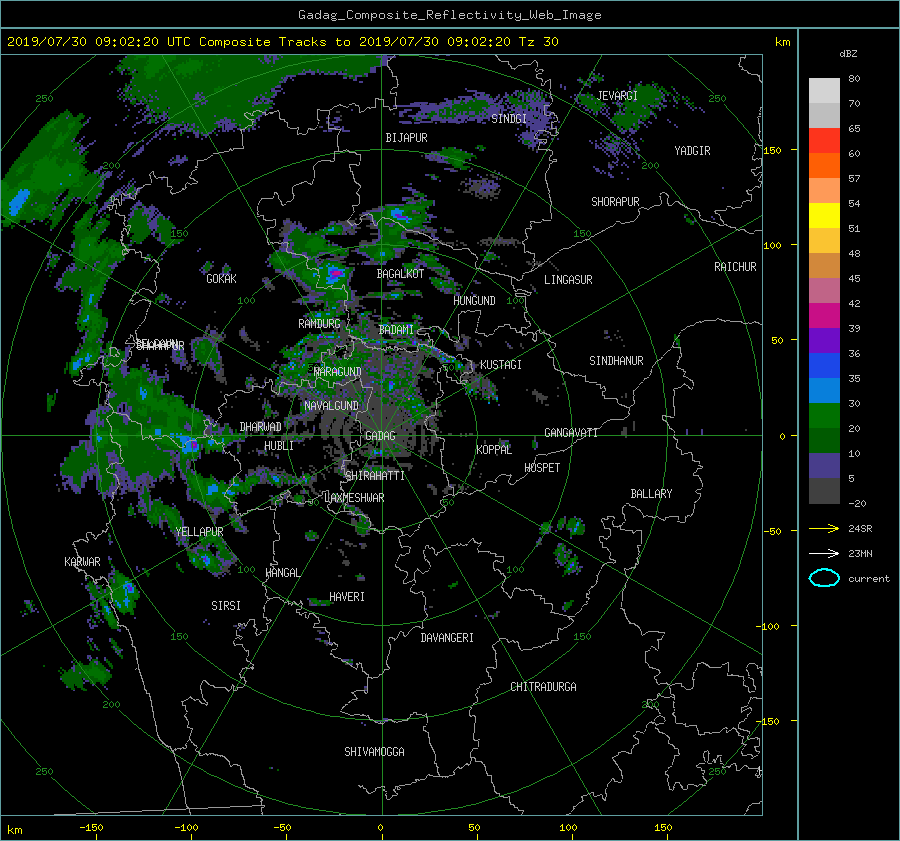Click the legend value '80' at scale top
The width and height of the screenshot is (900, 841).
(854, 79)
